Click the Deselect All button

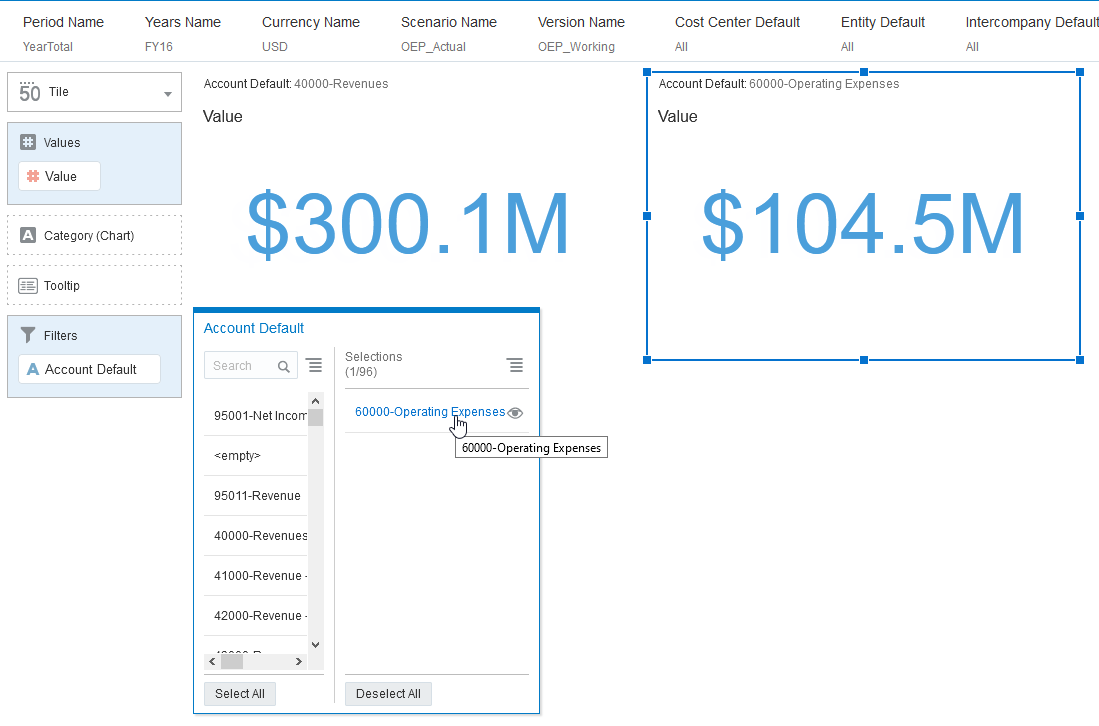pyautogui.click(x=388, y=693)
